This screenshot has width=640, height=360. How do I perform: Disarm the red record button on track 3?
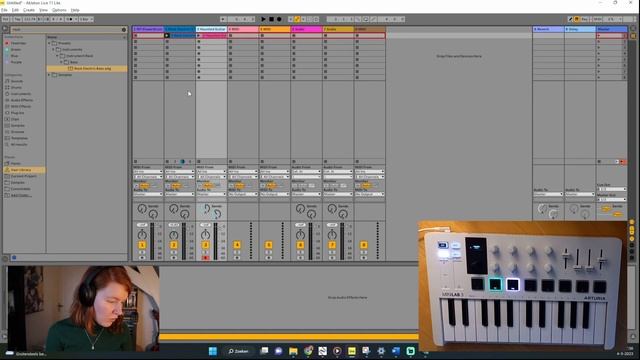(x=206, y=258)
